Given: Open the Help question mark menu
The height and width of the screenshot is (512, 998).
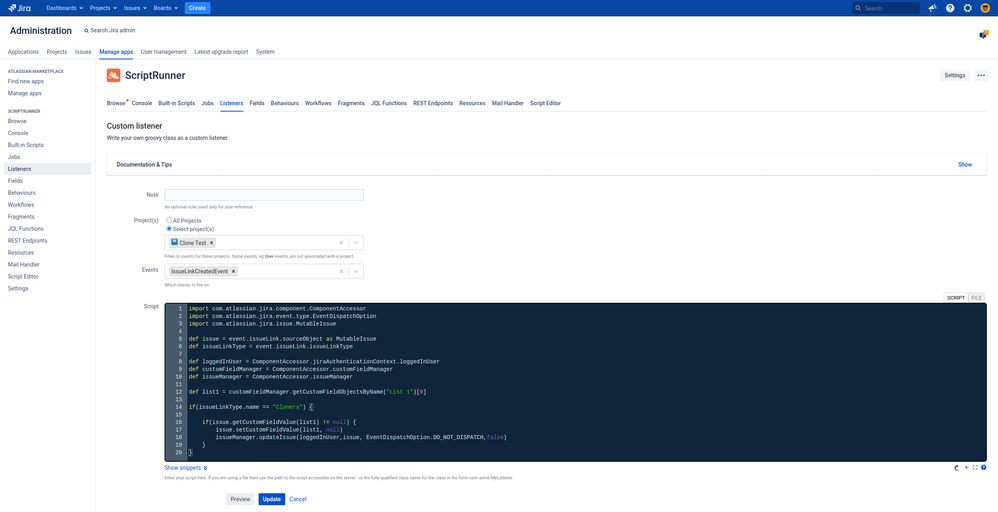Looking at the screenshot, I should pyautogui.click(x=950, y=8).
